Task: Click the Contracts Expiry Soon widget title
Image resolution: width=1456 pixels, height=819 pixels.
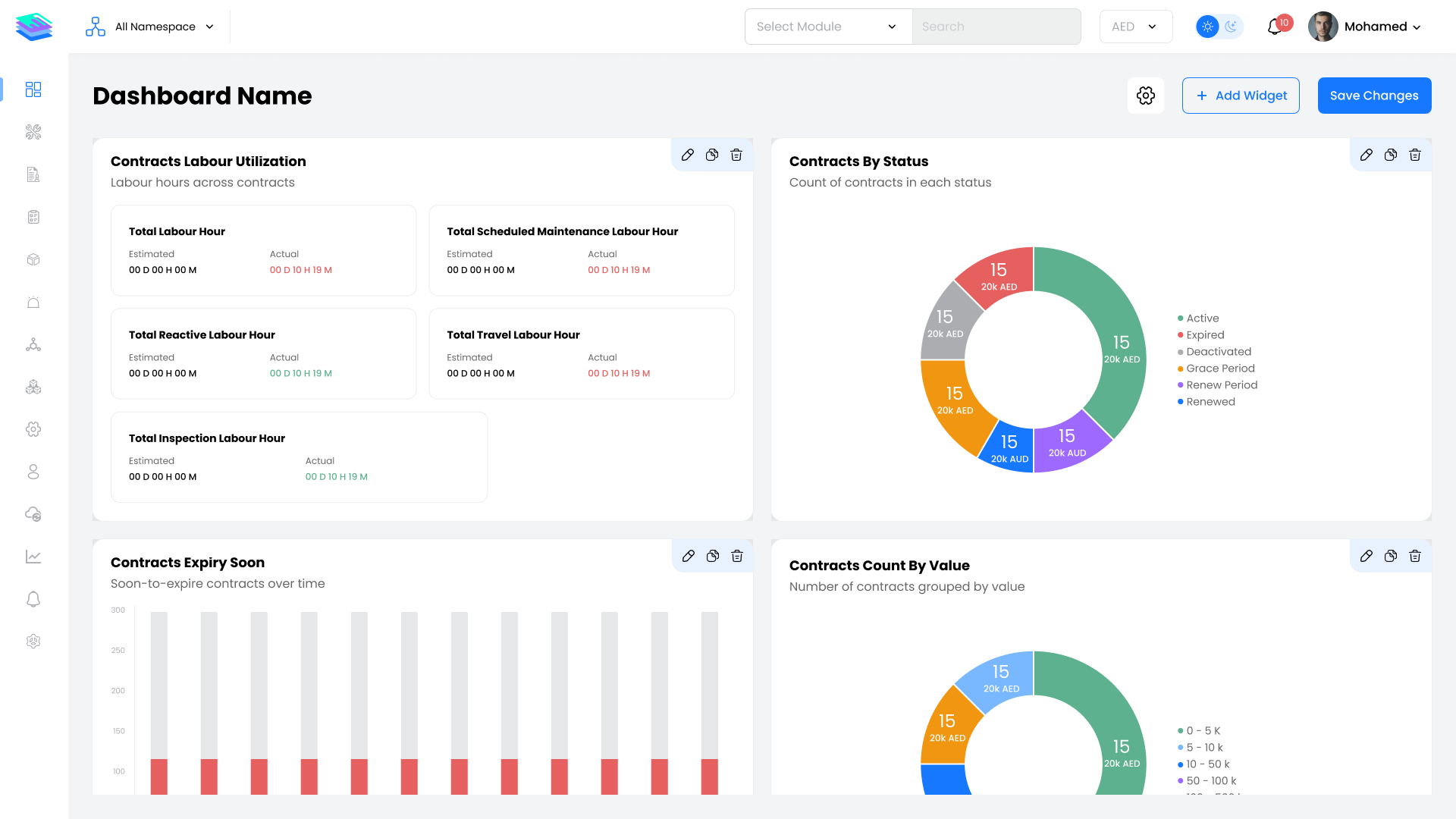Action: click(187, 563)
